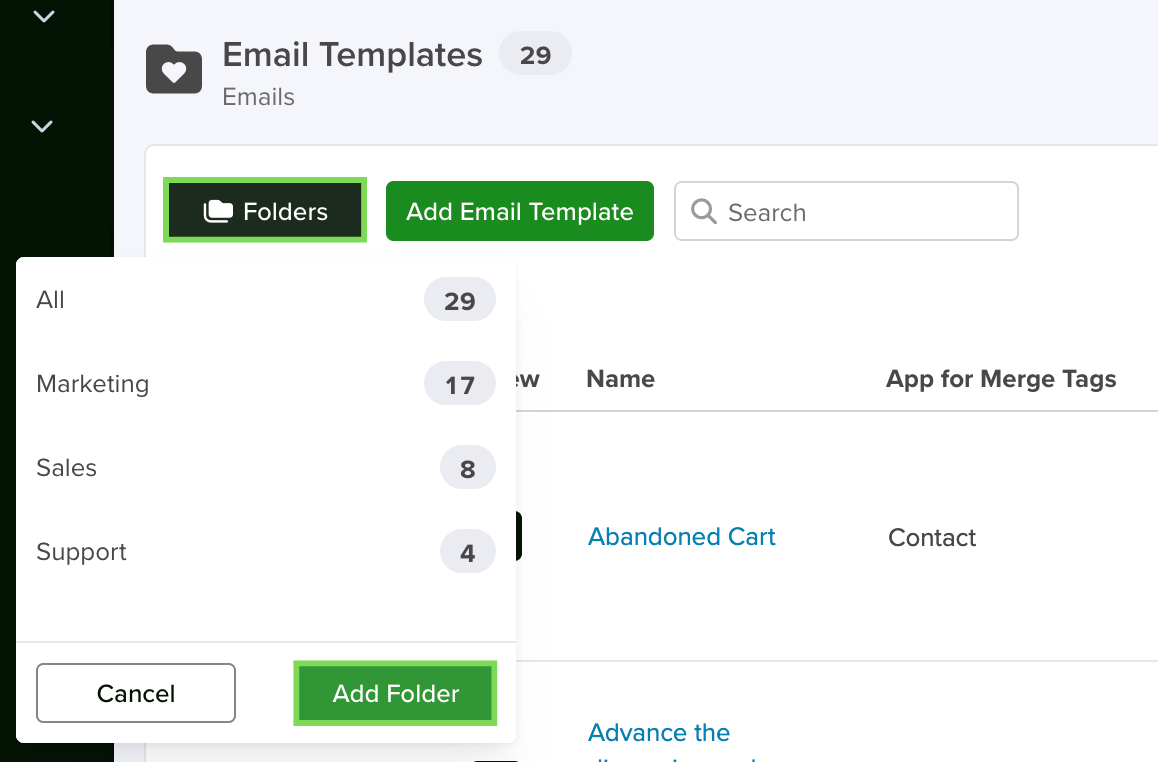Click the stacked folders icon on Folders button
This screenshot has height=762, width=1158.
click(x=218, y=211)
